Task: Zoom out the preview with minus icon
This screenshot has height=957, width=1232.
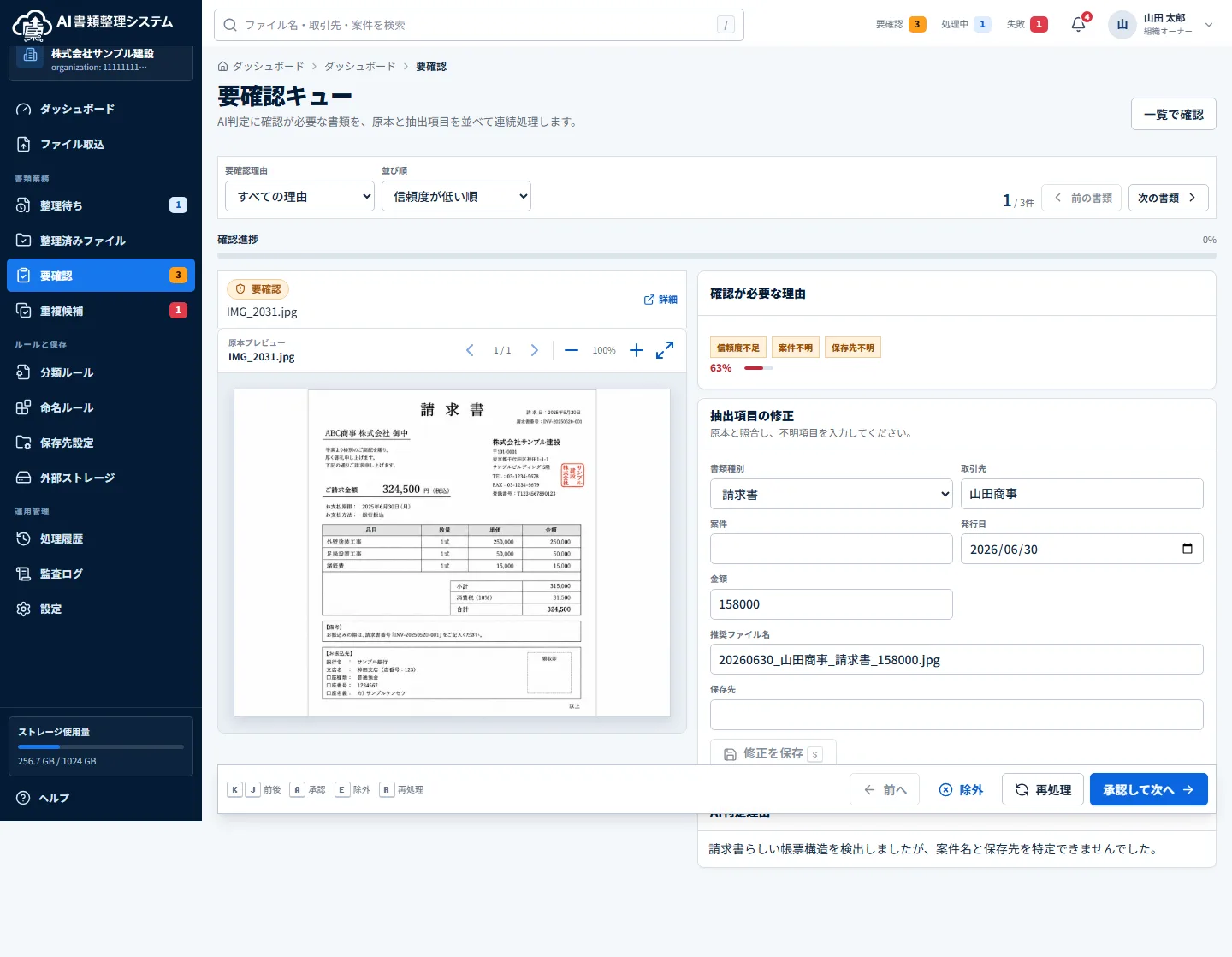Action: tap(572, 350)
